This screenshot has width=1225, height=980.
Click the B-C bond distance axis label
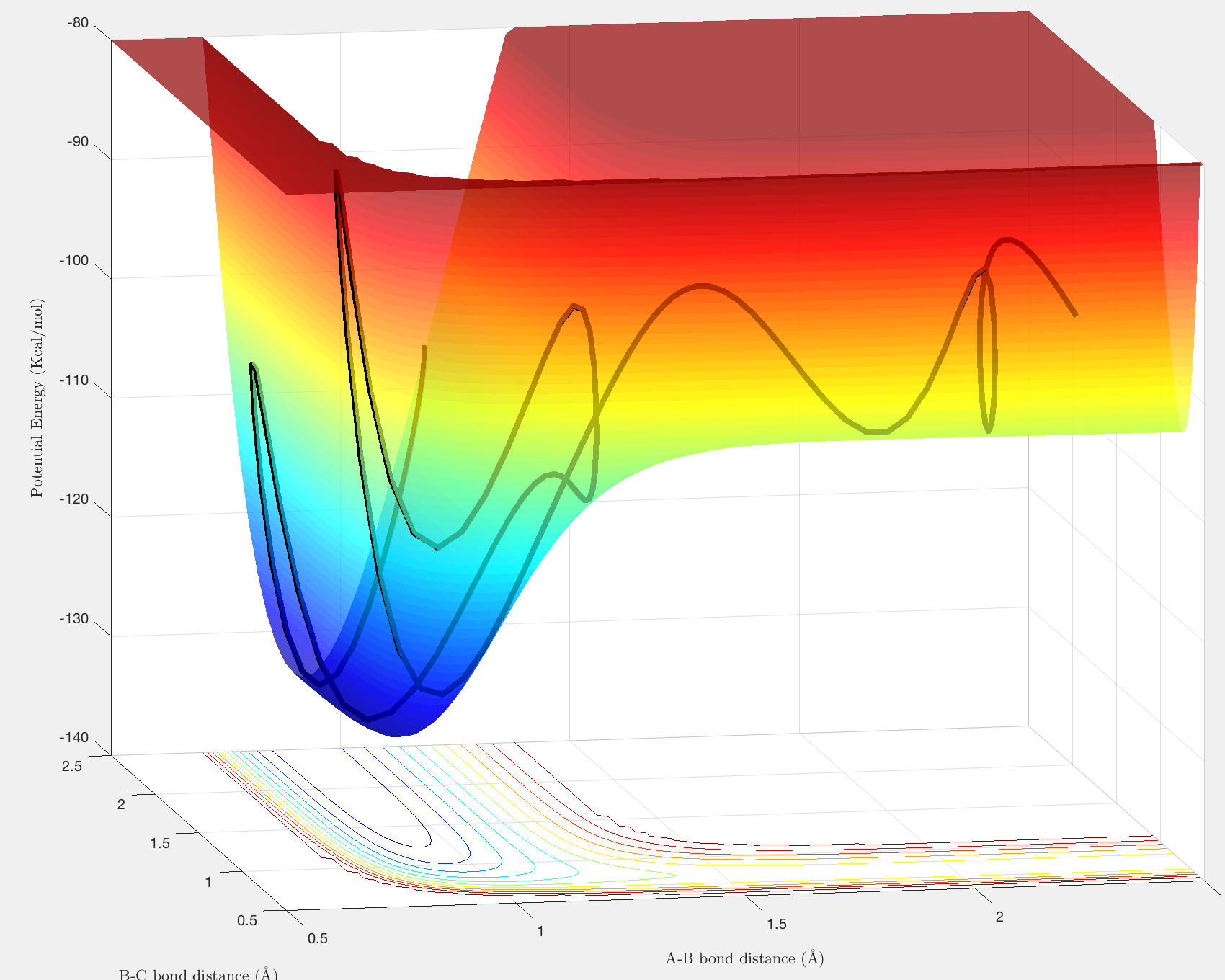198,974
